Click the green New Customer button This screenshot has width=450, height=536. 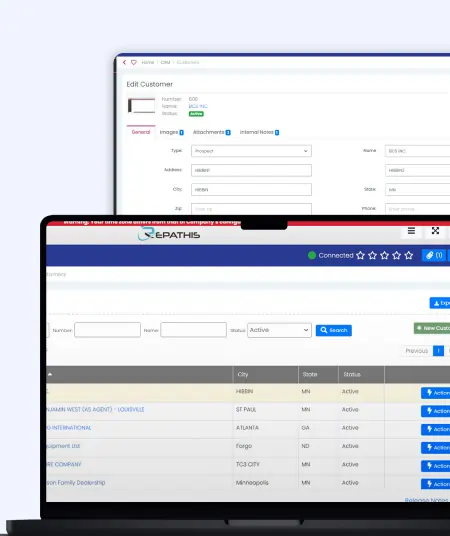pos(432,328)
